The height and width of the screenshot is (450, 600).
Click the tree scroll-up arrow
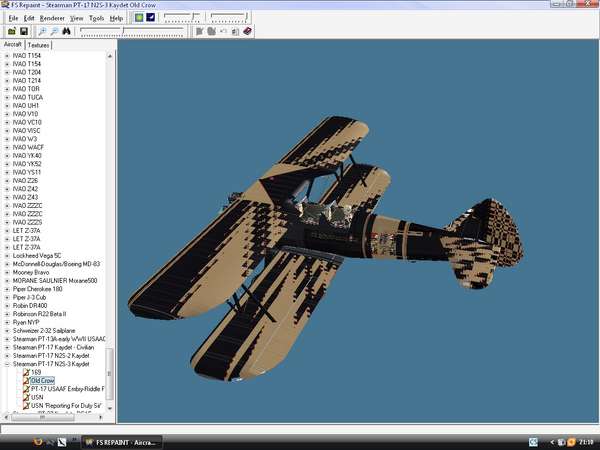click(110, 56)
